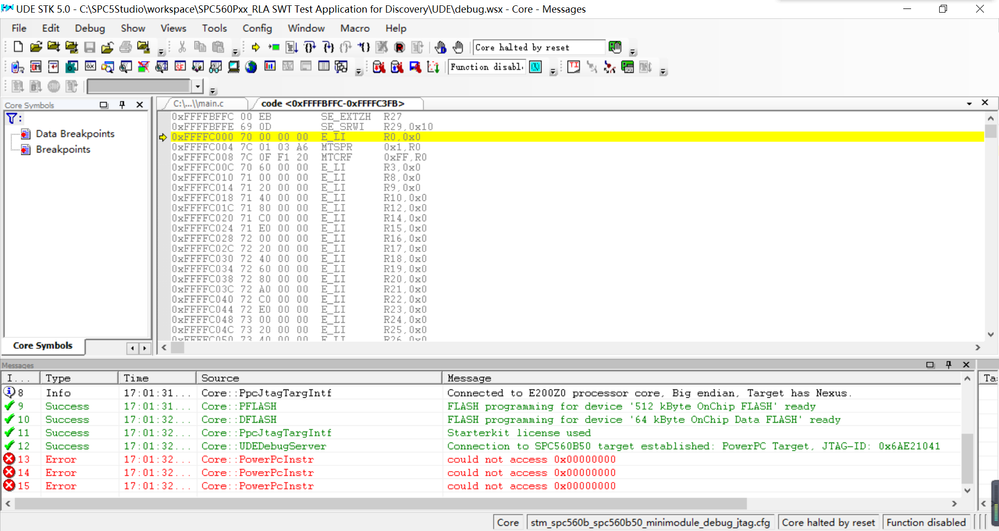Open the Macro menu
Image resolution: width=999 pixels, height=531 pixels.
[355, 28]
